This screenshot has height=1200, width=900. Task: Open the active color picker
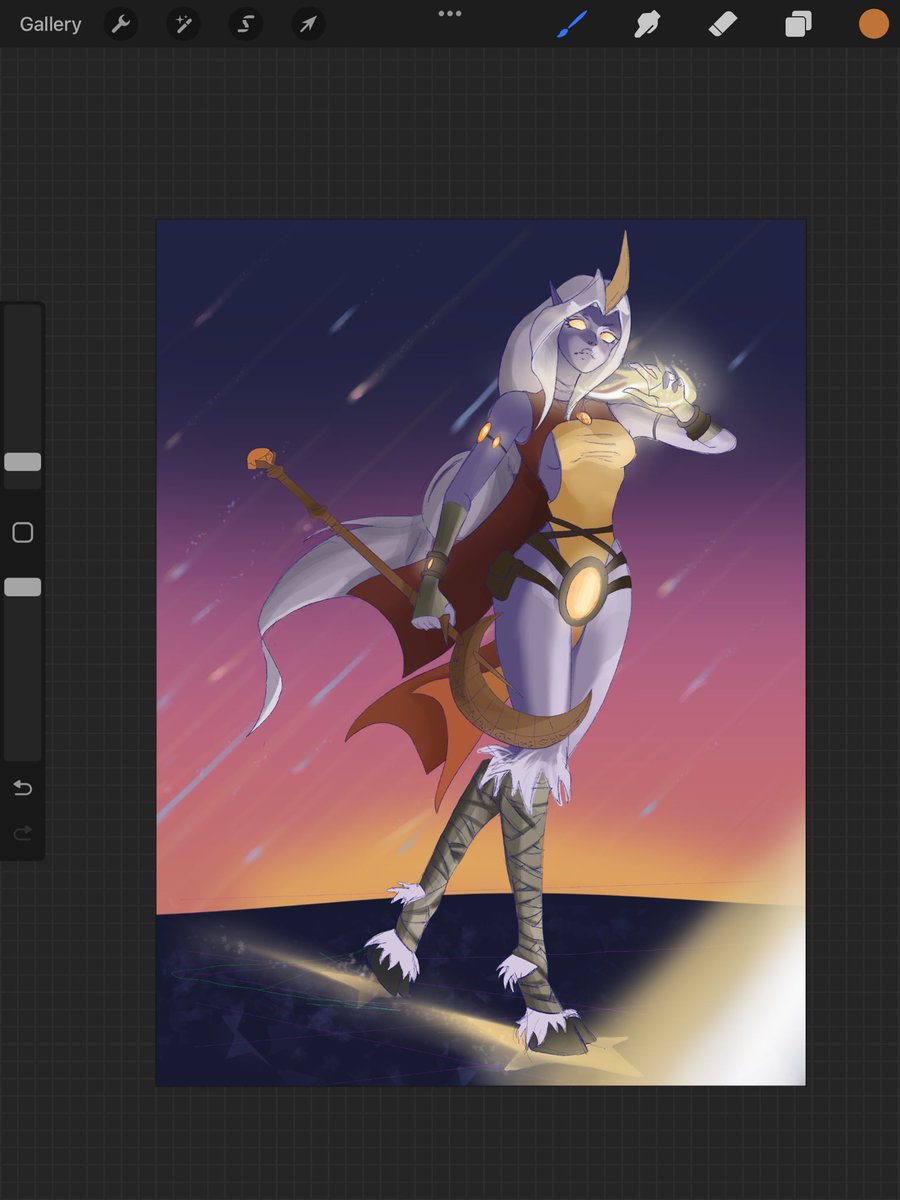coord(874,24)
